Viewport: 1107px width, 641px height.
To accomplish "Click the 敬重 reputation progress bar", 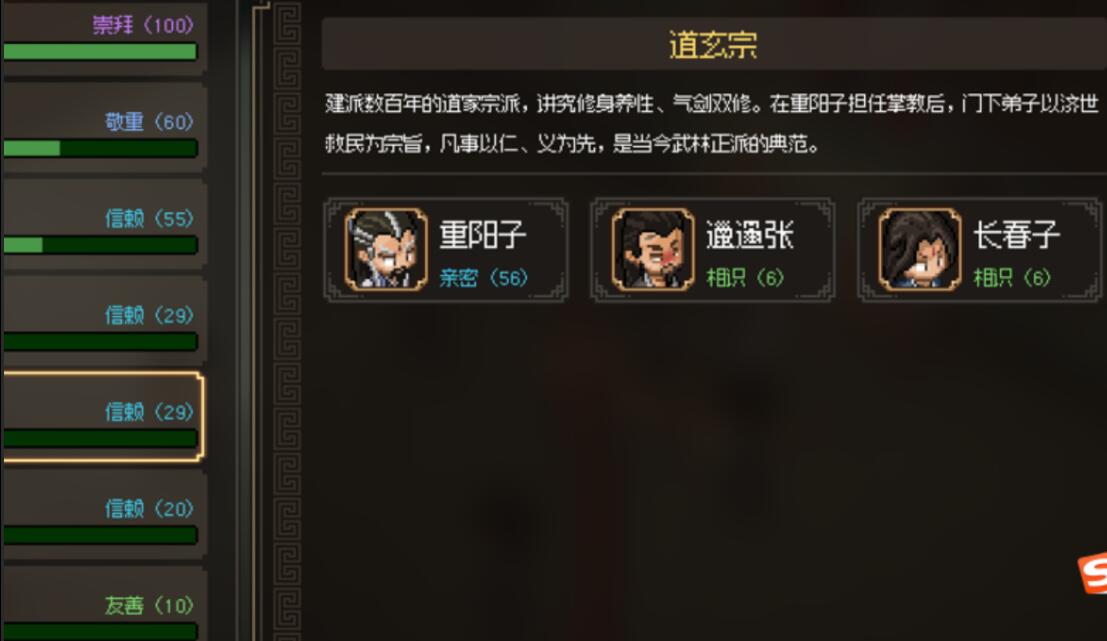I will coord(100,148).
